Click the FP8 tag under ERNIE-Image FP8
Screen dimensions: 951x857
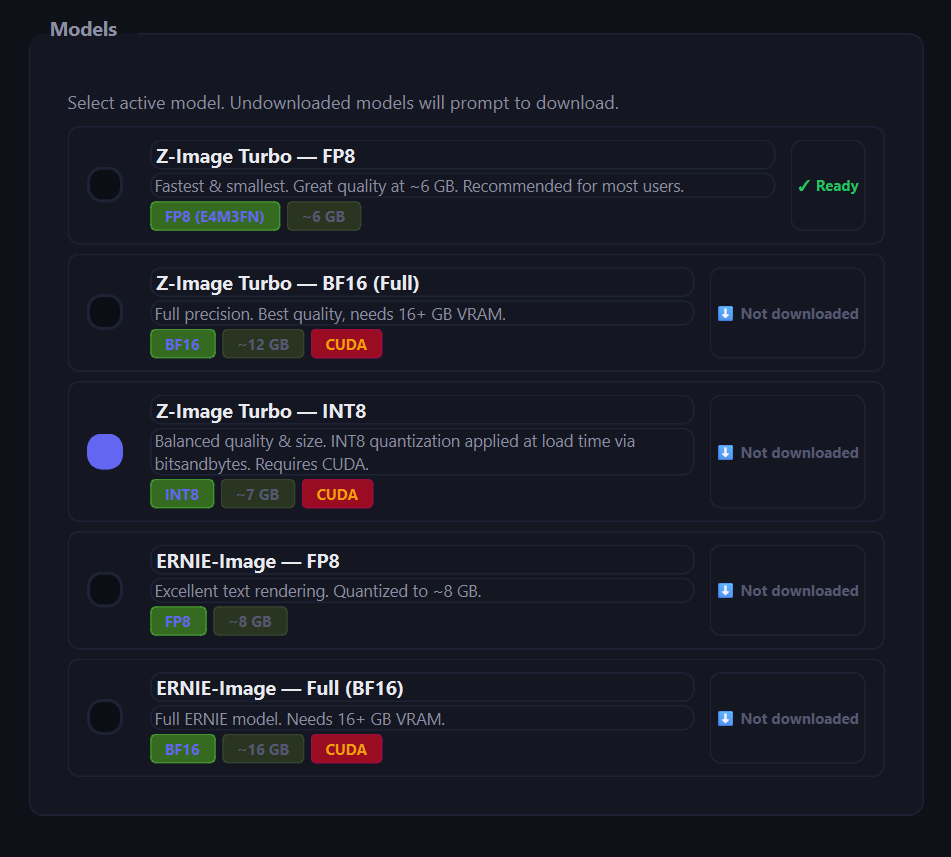178,622
